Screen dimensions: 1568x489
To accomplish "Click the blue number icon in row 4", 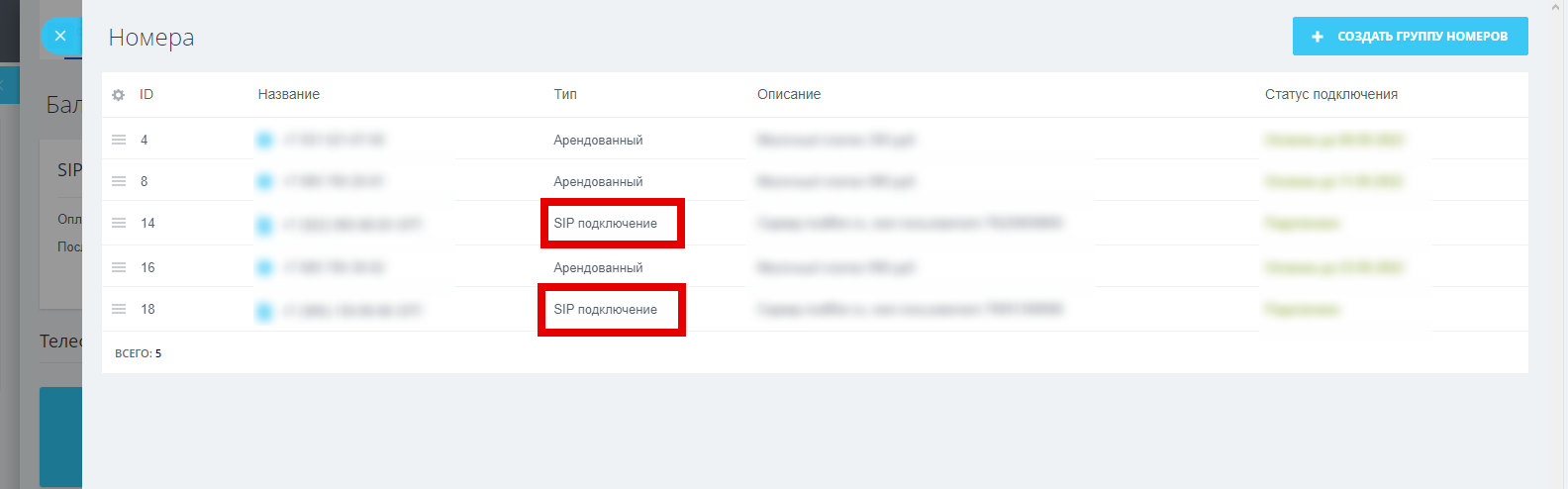I will (264, 141).
